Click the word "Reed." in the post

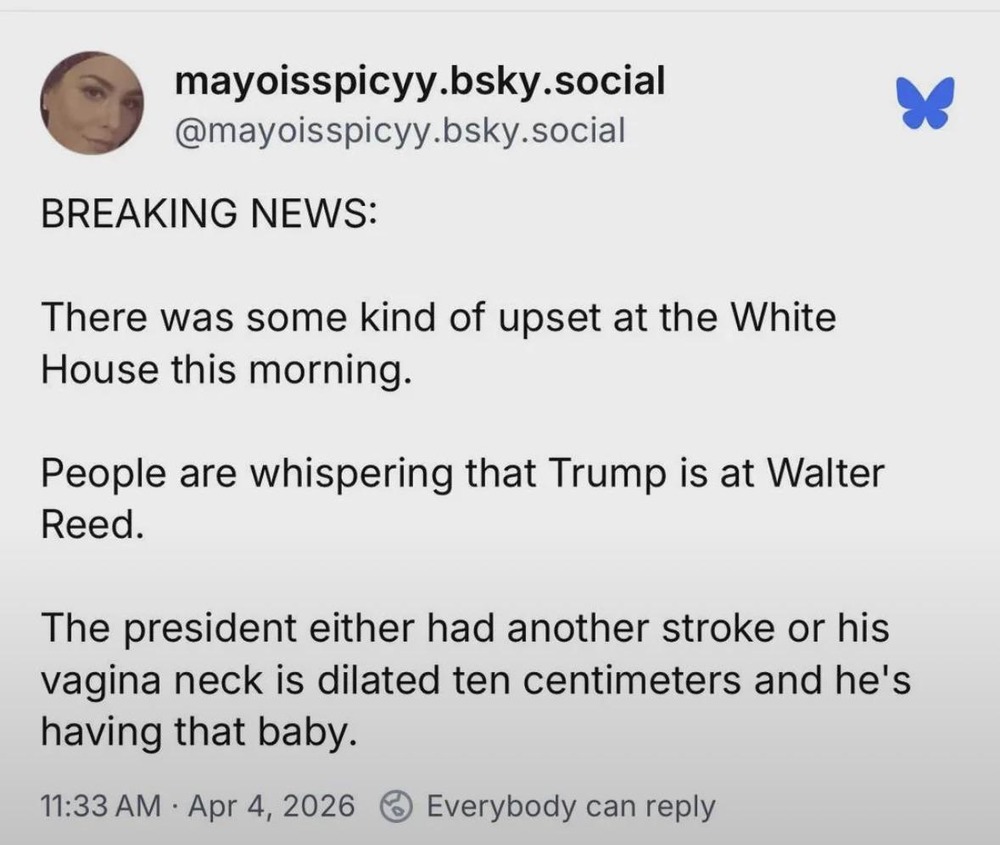[x=92, y=525]
